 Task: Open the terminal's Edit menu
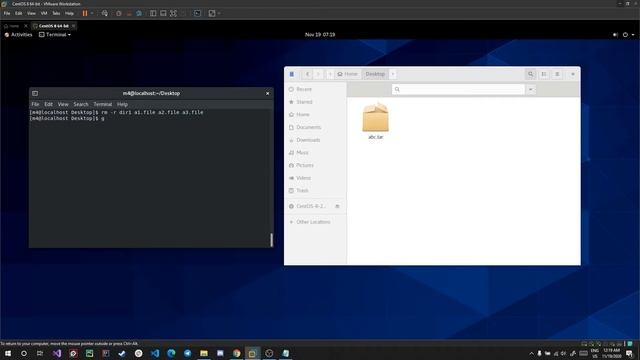(49, 104)
